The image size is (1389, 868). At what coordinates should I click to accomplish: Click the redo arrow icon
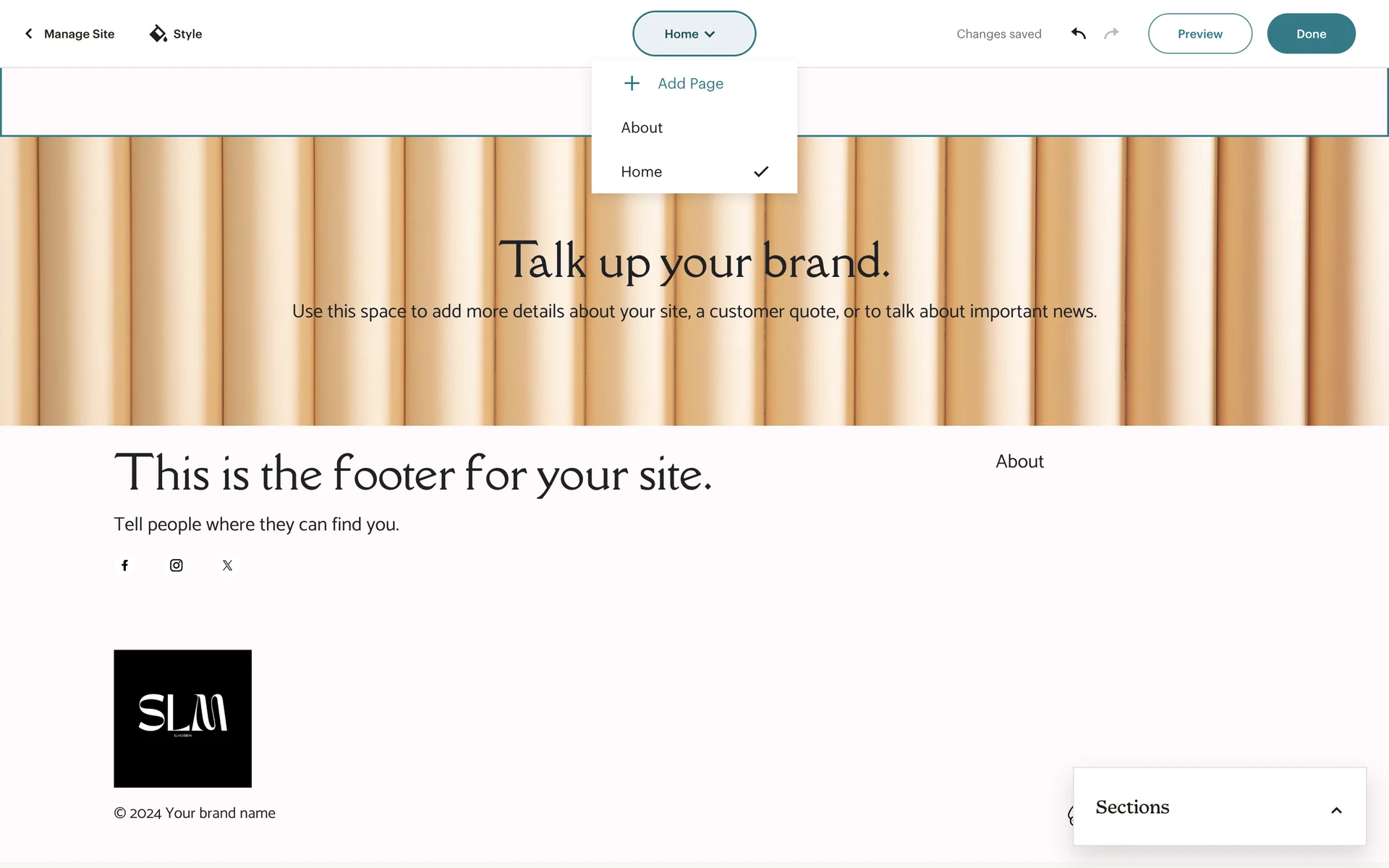[x=1111, y=33]
